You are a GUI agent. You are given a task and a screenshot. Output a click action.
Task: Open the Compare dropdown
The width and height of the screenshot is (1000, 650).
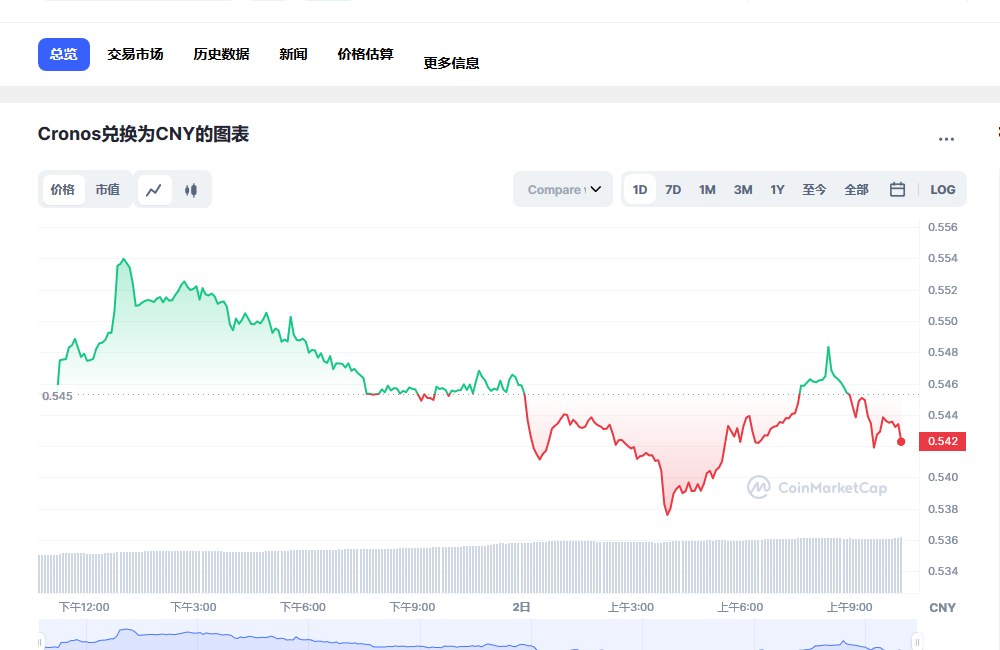563,189
